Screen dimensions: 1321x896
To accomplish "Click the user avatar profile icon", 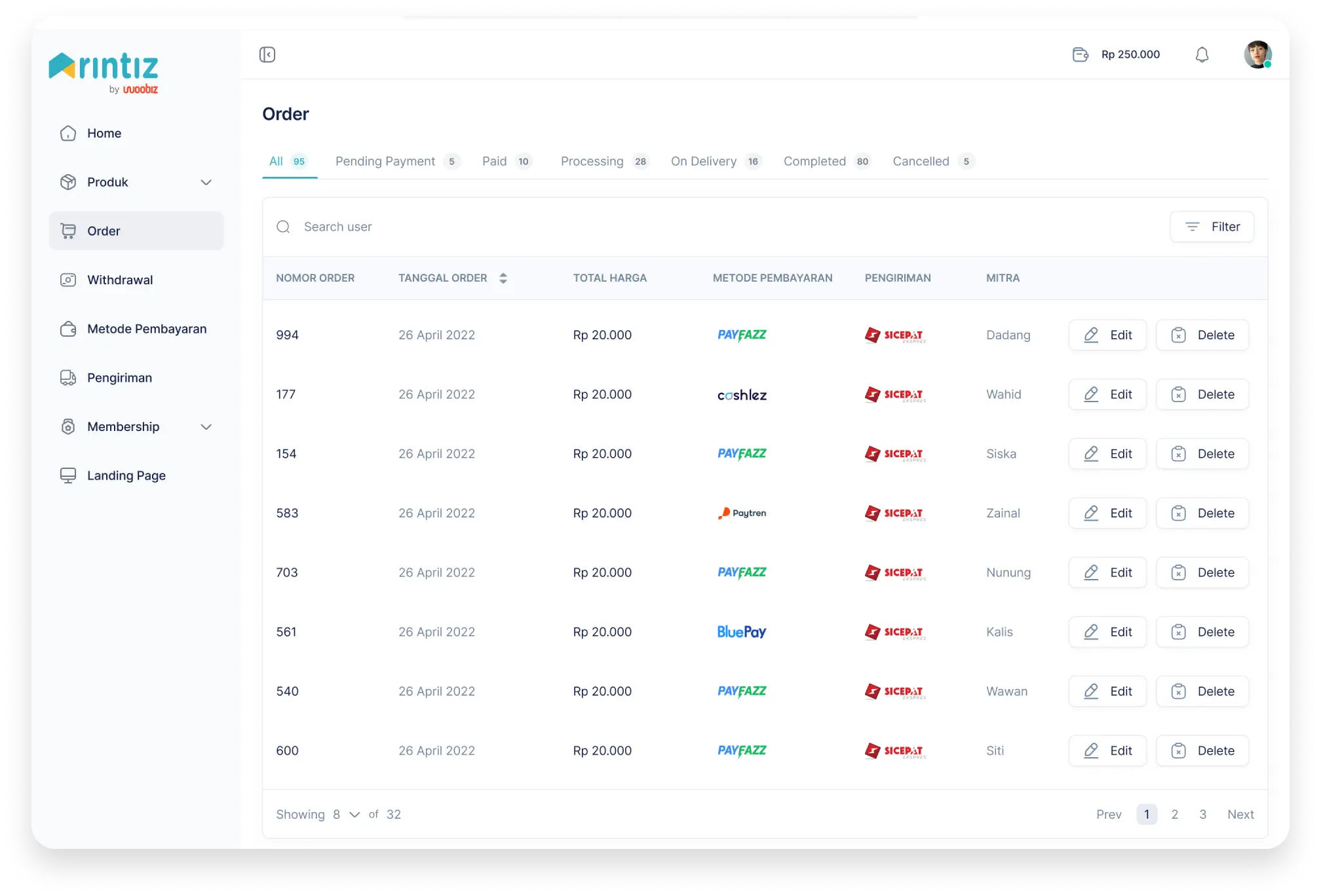I will click(x=1257, y=54).
